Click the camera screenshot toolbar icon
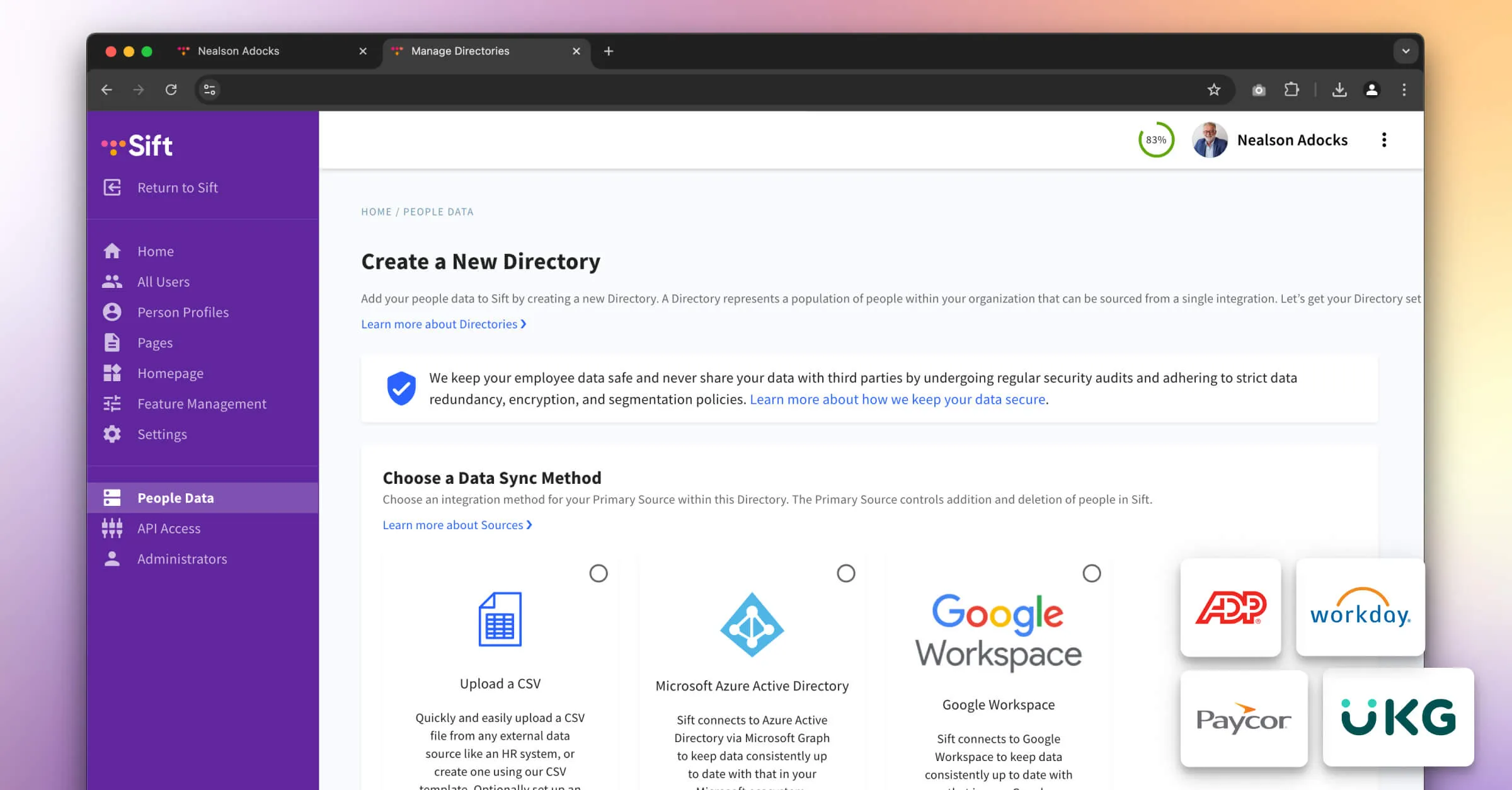Viewport: 1512px width, 790px height. tap(1259, 89)
